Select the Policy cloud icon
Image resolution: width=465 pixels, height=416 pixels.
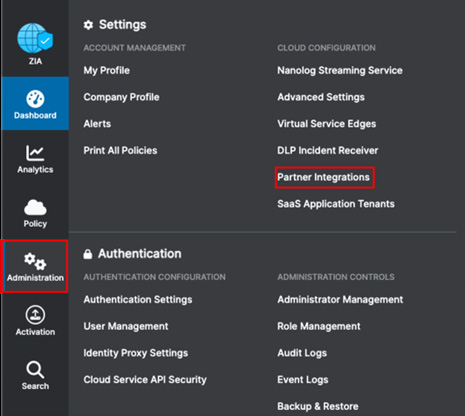(x=35, y=207)
